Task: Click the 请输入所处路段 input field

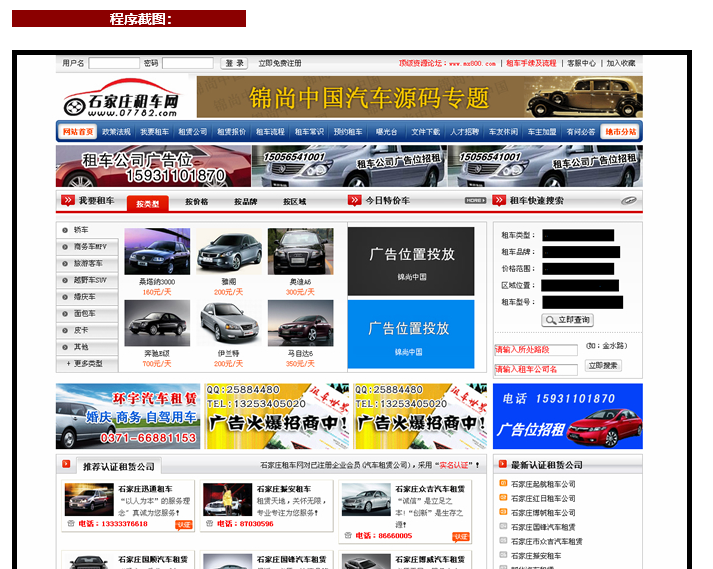Action: click(x=536, y=350)
